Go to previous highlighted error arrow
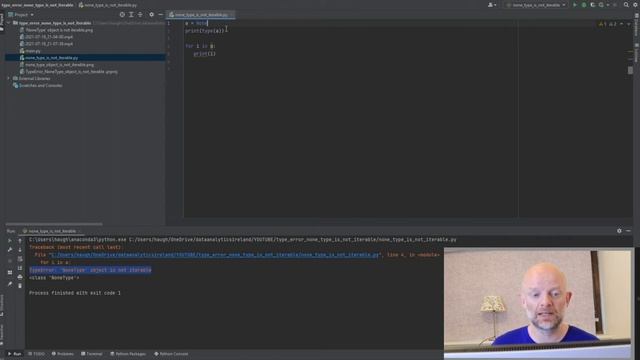Screen dimensions: 640x360 tap(621, 24)
